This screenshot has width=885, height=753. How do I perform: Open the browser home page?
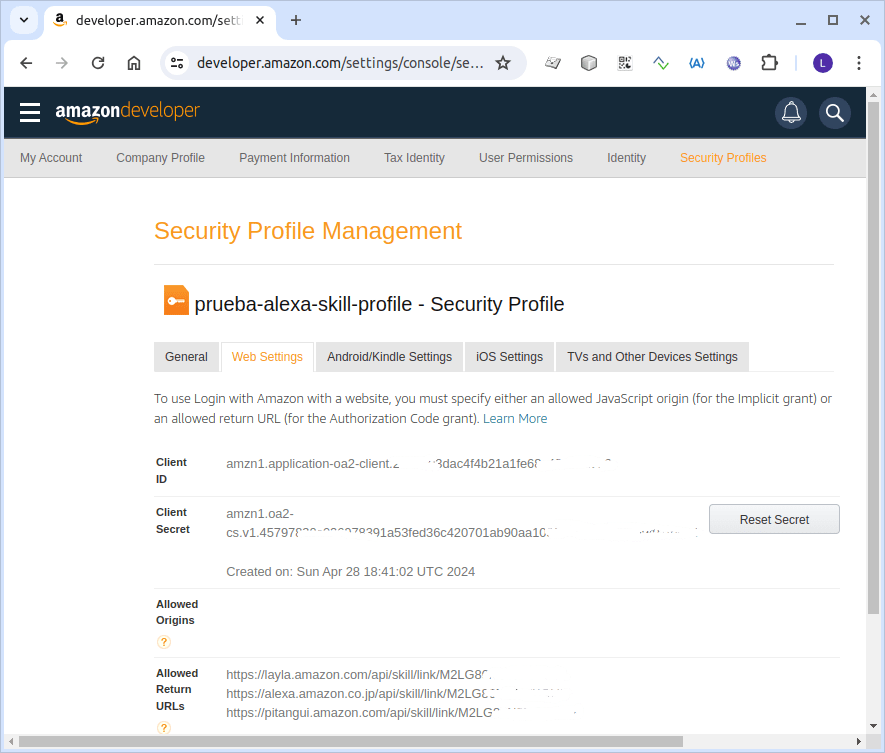(x=134, y=63)
